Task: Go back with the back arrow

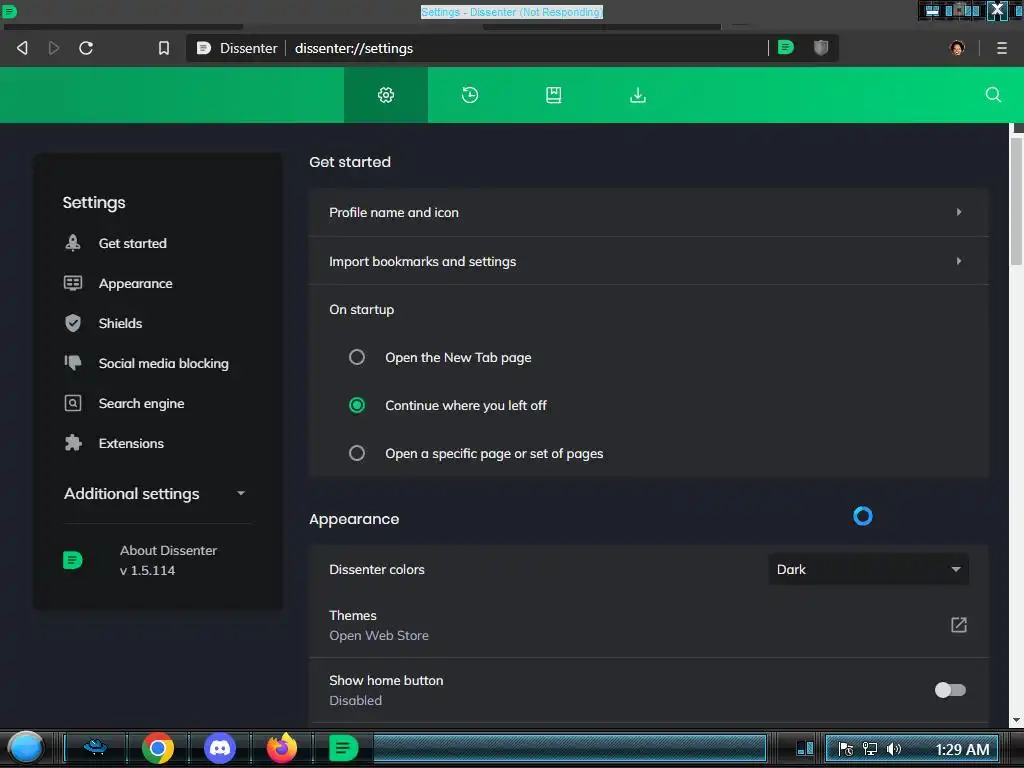Action: (x=22, y=48)
